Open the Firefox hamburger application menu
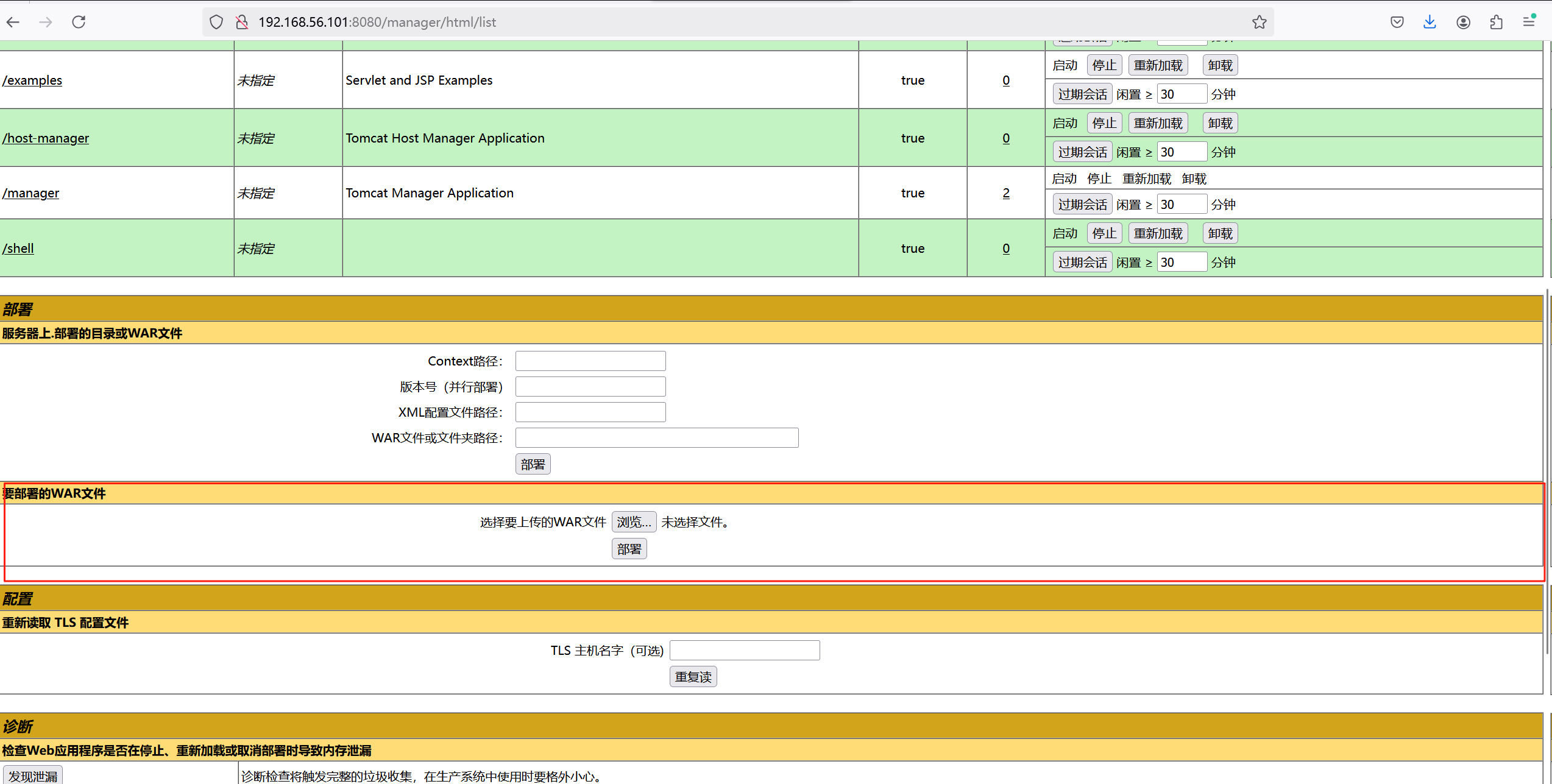This screenshot has height=784, width=1552. tap(1529, 23)
